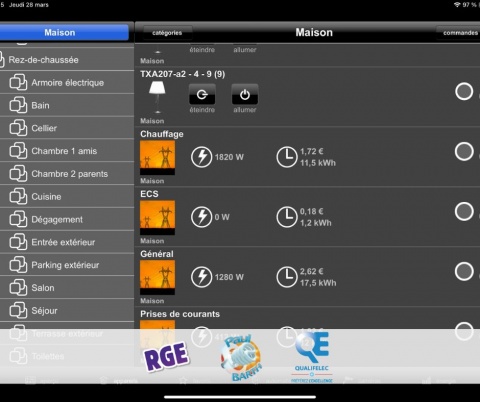Click the Chauffage lightning power icon

pos(201,157)
